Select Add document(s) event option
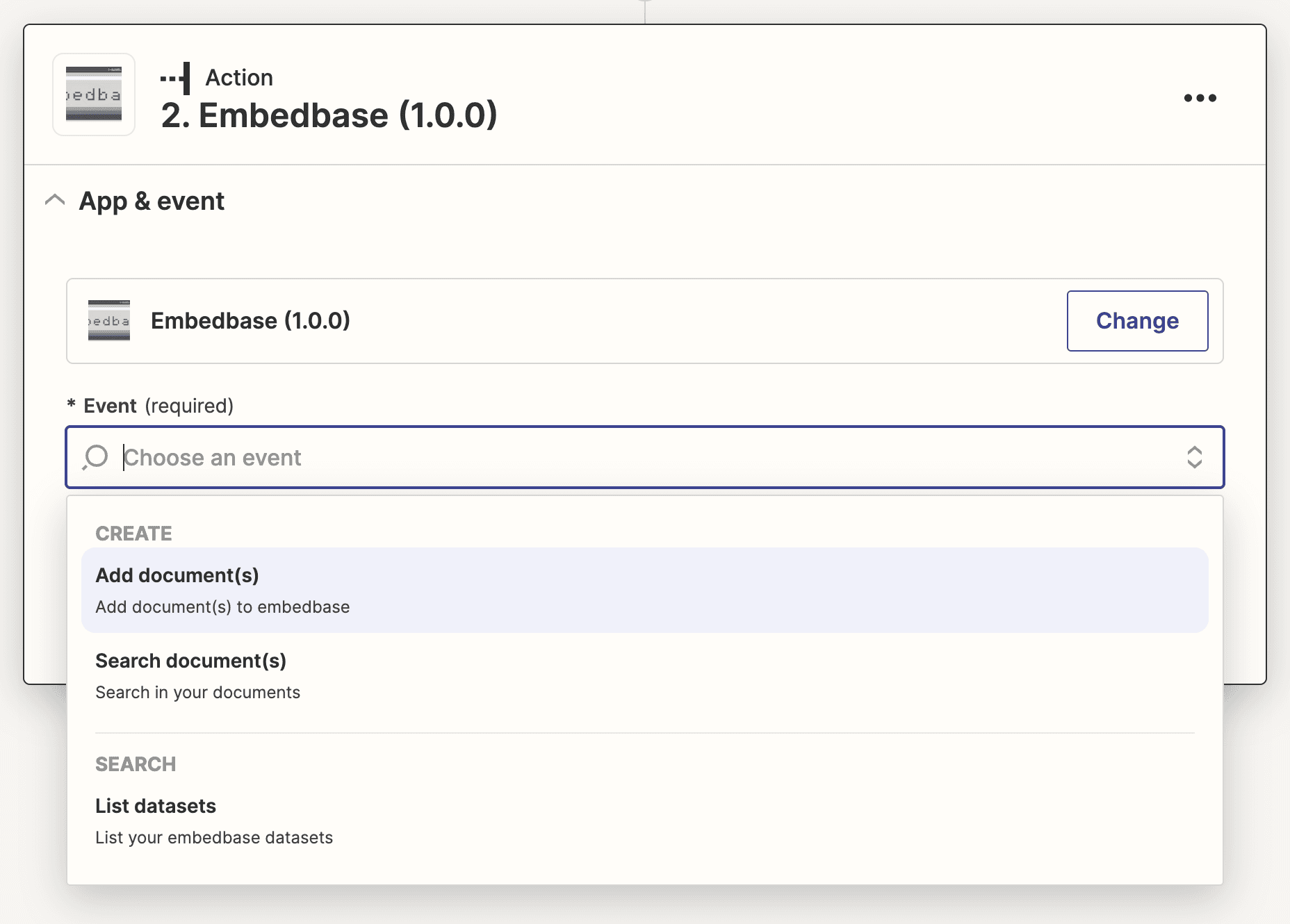This screenshot has height=924, width=1290. [x=644, y=590]
